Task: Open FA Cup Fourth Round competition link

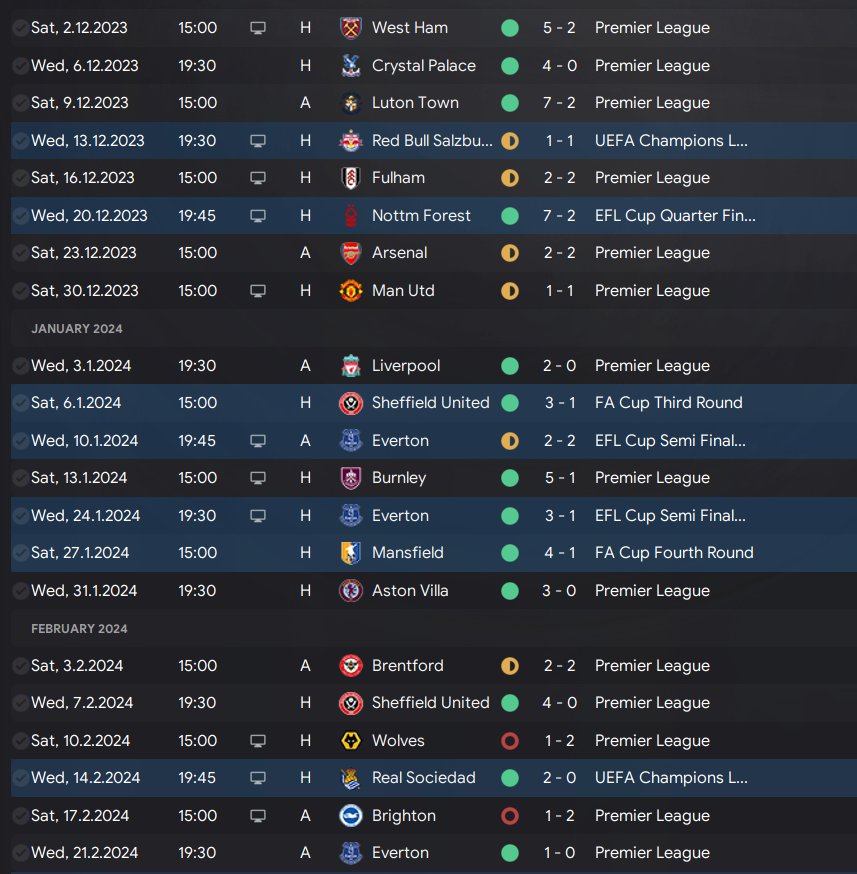Action: point(674,553)
